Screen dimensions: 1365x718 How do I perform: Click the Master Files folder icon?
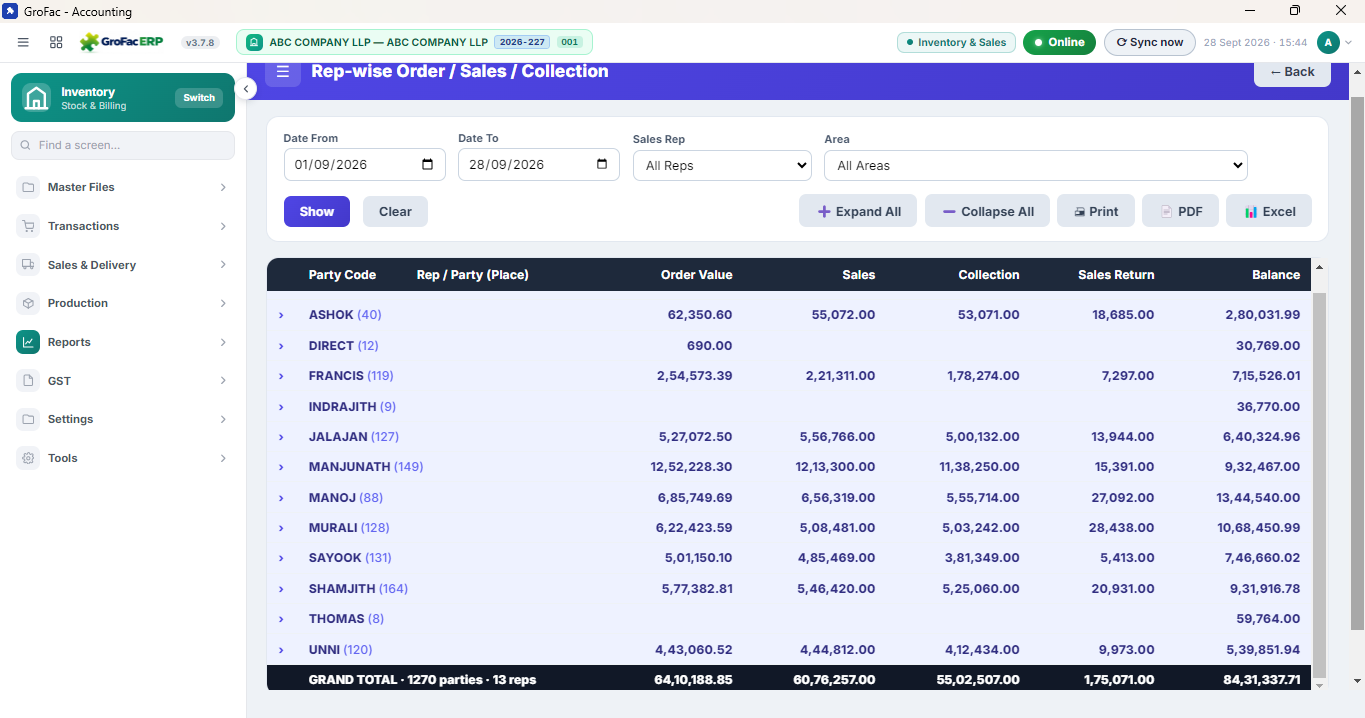(x=28, y=187)
